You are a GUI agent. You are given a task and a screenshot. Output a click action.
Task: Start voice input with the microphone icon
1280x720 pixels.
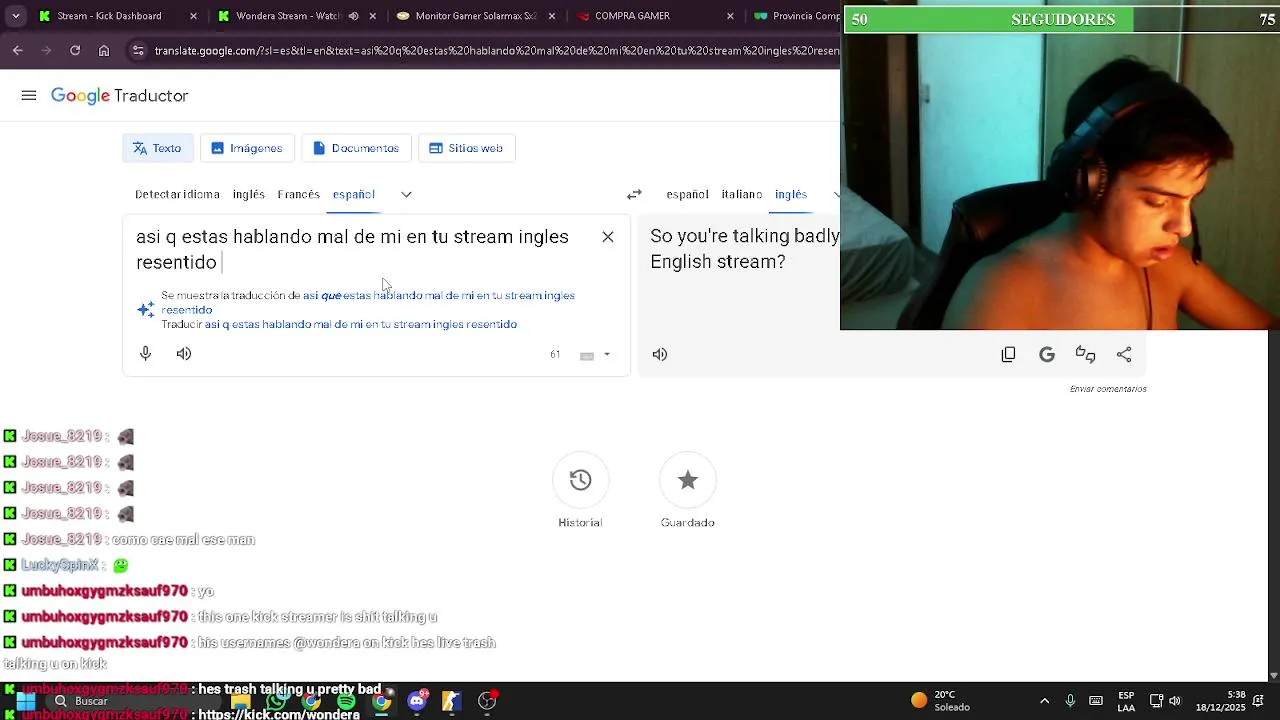[146, 354]
